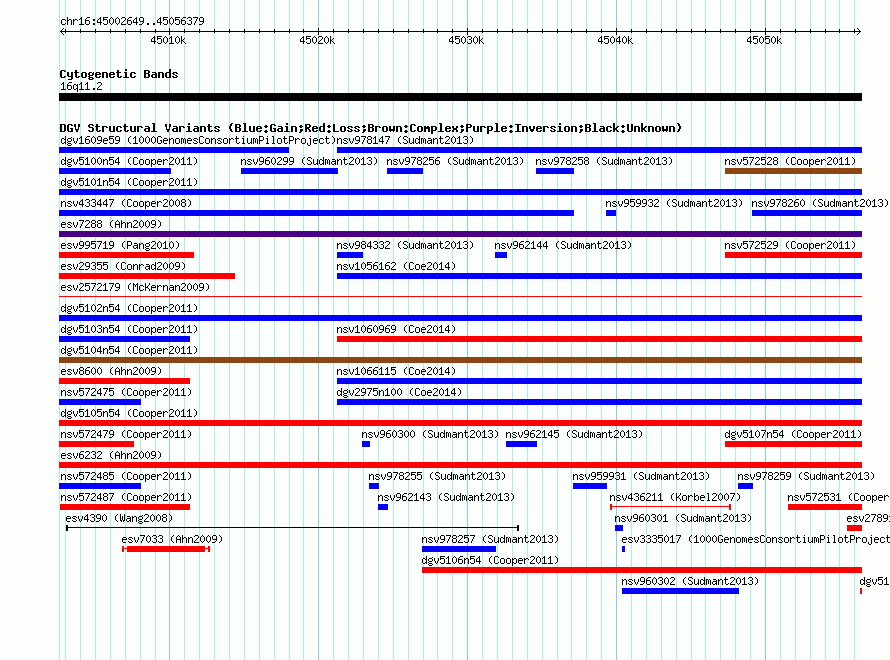The width and height of the screenshot is (890, 660).
Task: Select the esv29355 (Conrad2009) label
Action: point(123,266)
